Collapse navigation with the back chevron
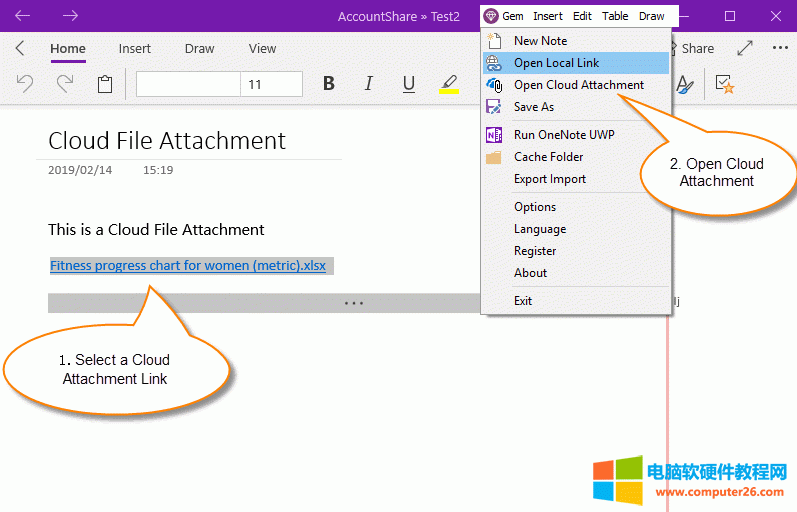 pyautogui.click(x=20, y=48)
